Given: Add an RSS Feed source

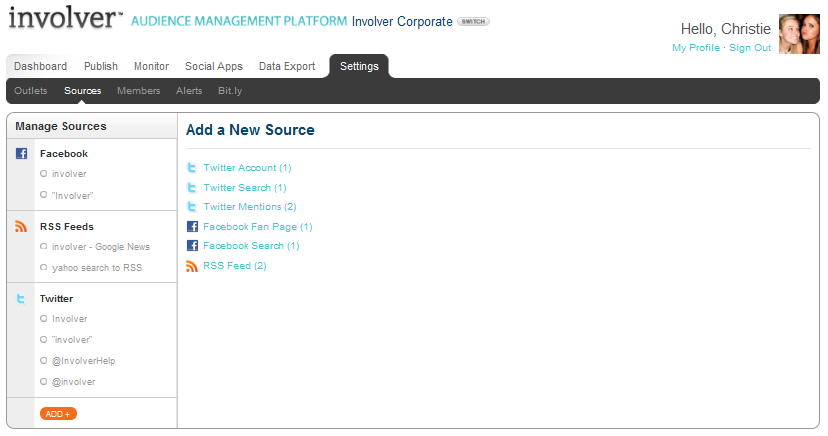Looking at the screenshot, I should coord(234,266).
